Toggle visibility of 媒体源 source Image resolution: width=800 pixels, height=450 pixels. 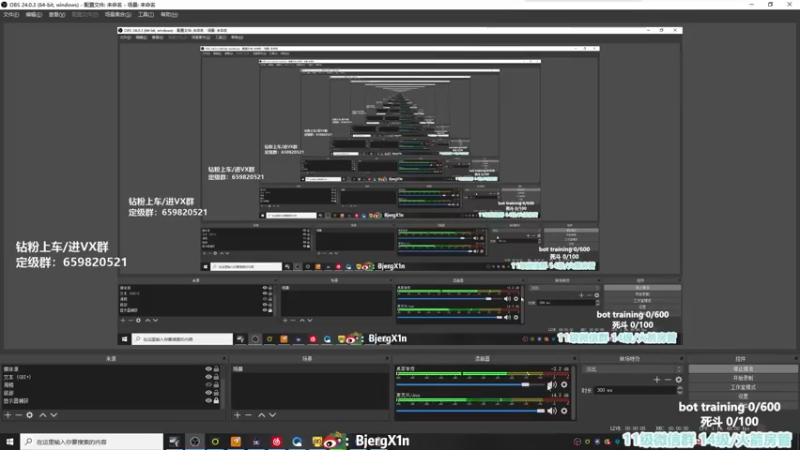click(208, 369)
